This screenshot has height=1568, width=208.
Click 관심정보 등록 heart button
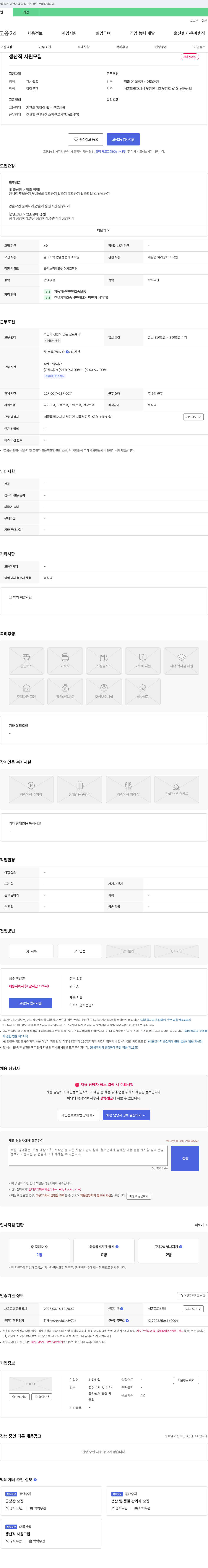tap(85, 139)
